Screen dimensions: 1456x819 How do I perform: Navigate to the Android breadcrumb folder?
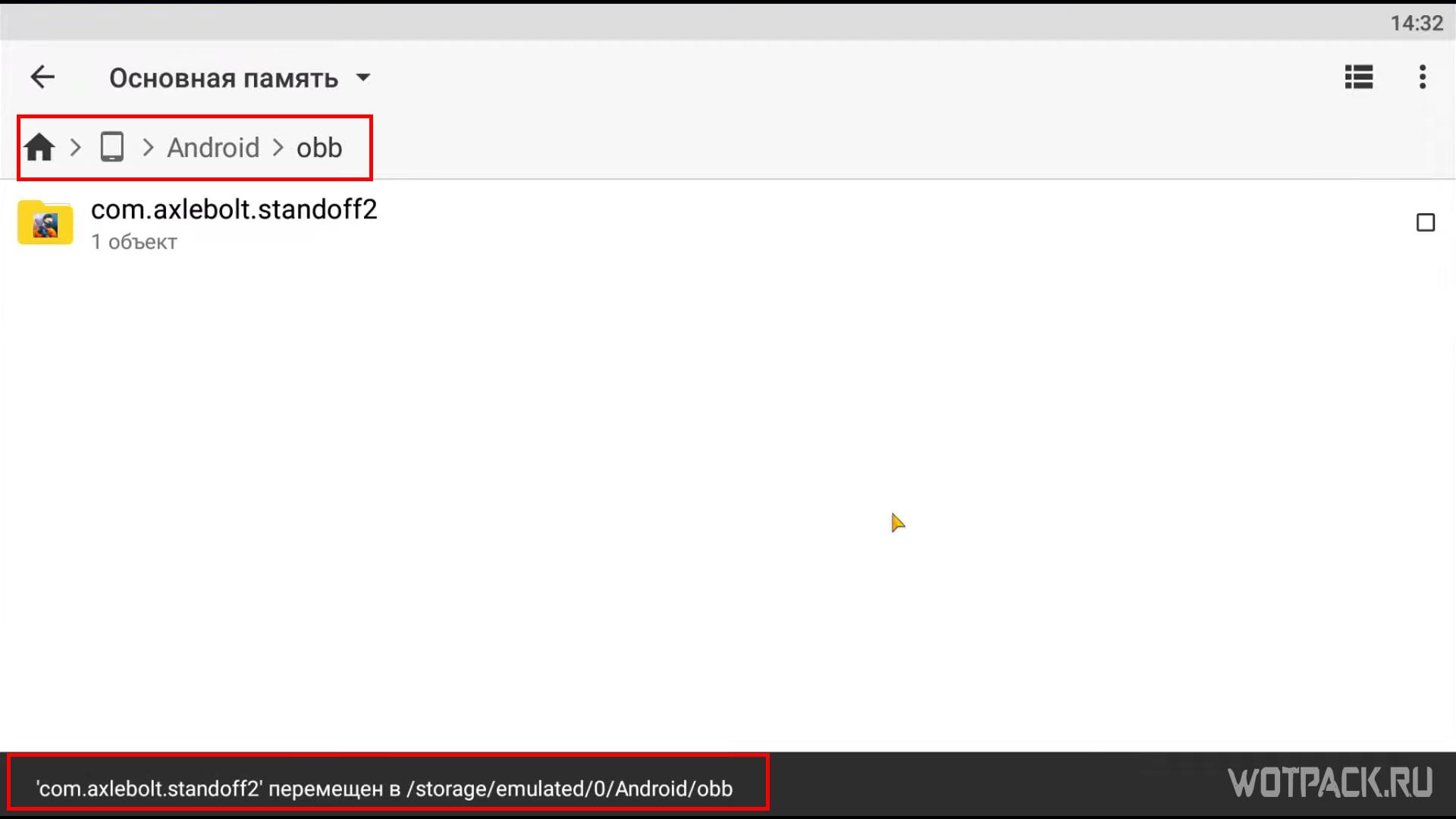point(213,147)
